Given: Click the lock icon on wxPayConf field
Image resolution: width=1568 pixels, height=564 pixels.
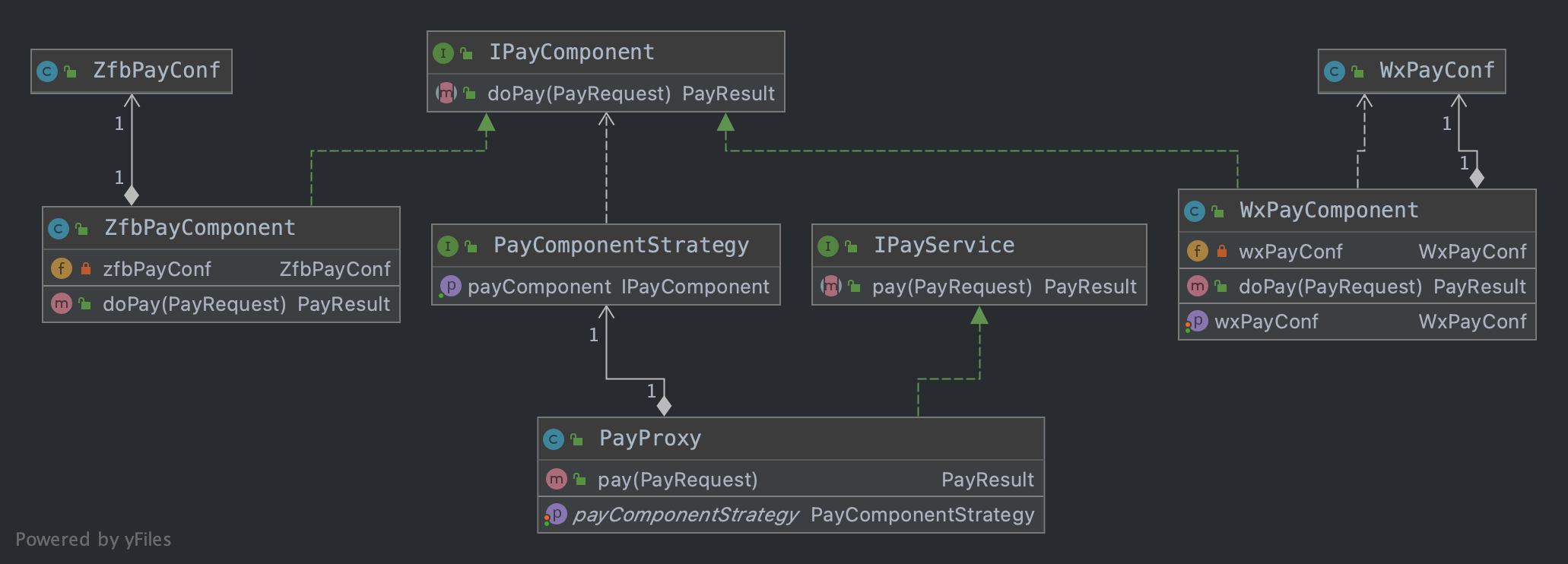Looking at the screenshot, I should pyautogui.click(x=1222, y=251).
